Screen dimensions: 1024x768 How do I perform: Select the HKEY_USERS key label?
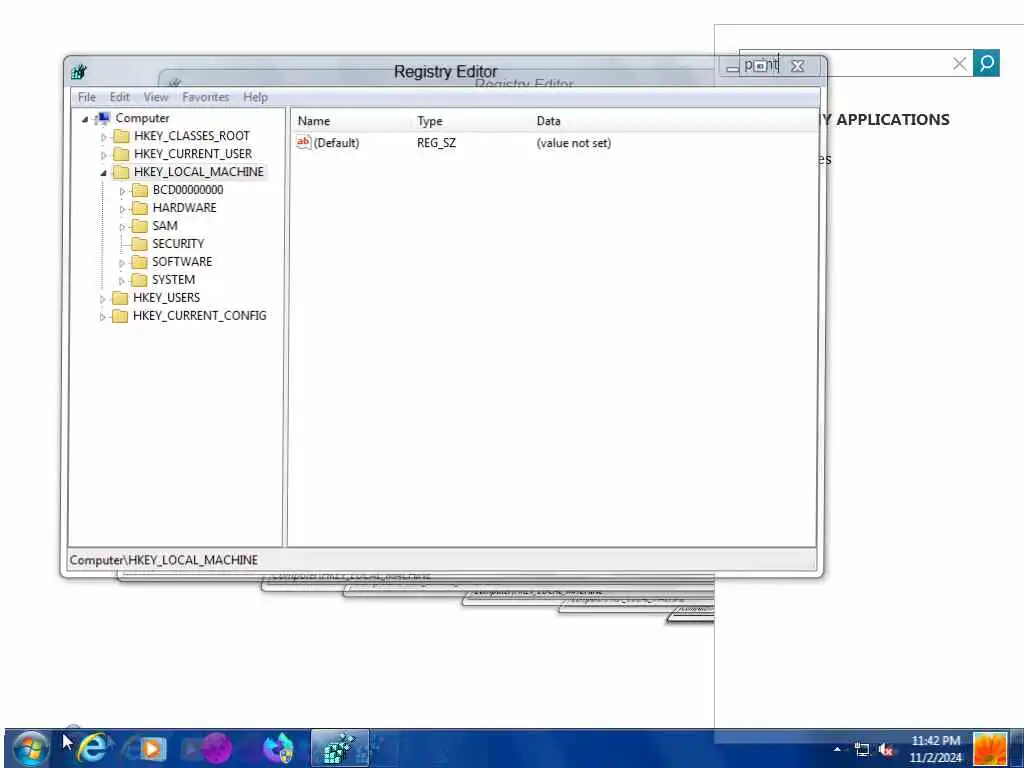click(167, 298)
